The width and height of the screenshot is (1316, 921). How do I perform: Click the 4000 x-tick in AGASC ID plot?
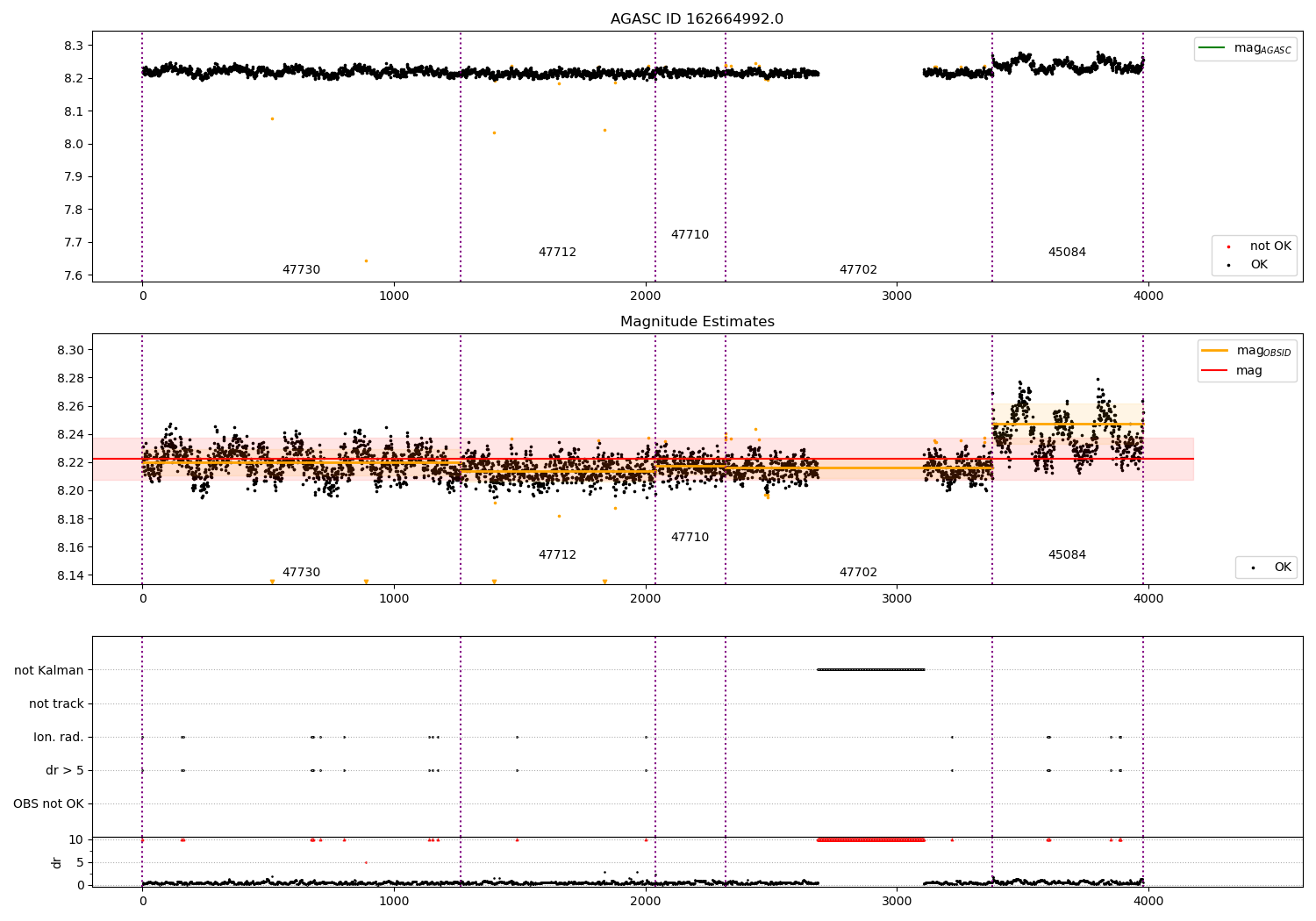pyautogui.click(x=1148, y=296)
